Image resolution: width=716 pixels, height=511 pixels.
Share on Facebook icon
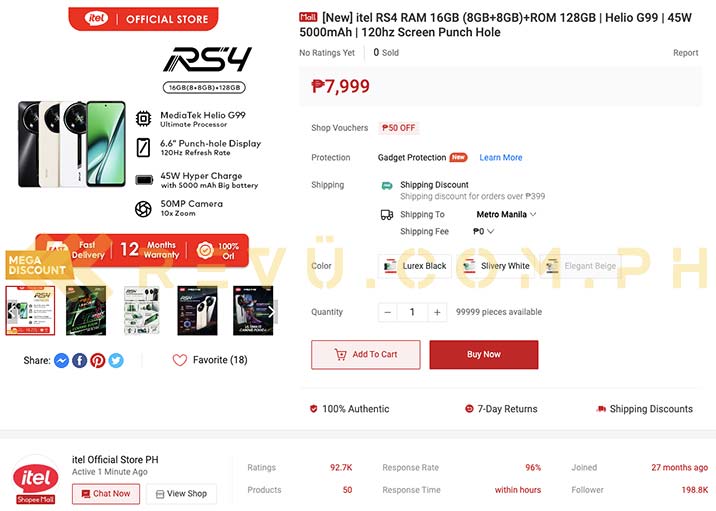pos(79,360)
